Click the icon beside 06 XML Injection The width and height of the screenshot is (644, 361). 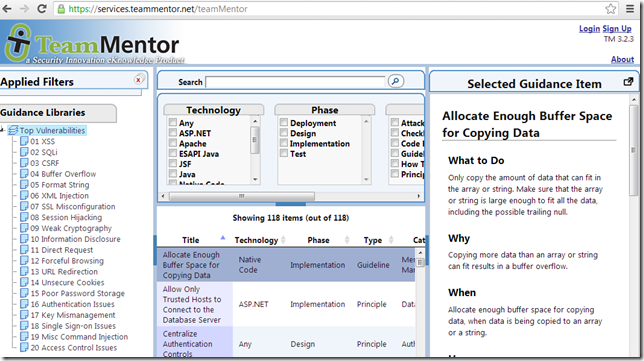(x=24, y=195)
